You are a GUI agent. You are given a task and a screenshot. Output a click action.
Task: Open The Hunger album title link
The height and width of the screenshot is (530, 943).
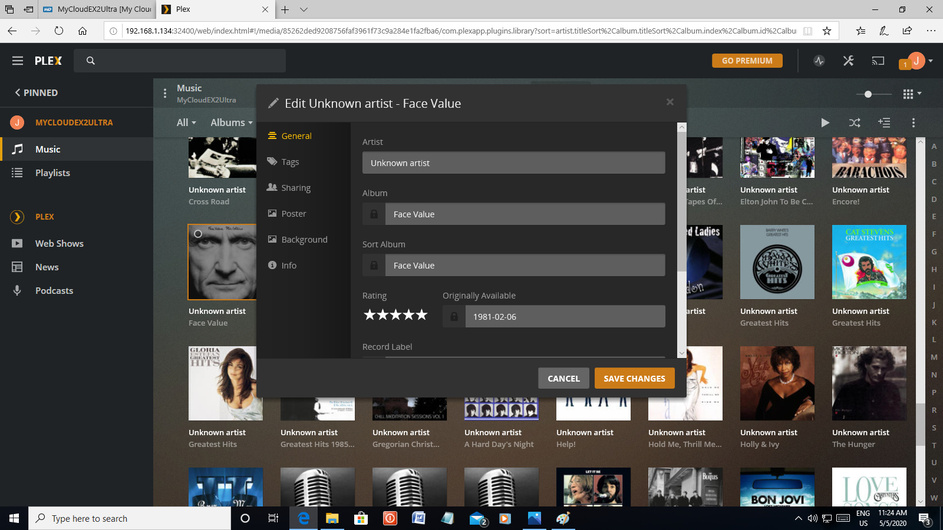click(x=853, y=445)
